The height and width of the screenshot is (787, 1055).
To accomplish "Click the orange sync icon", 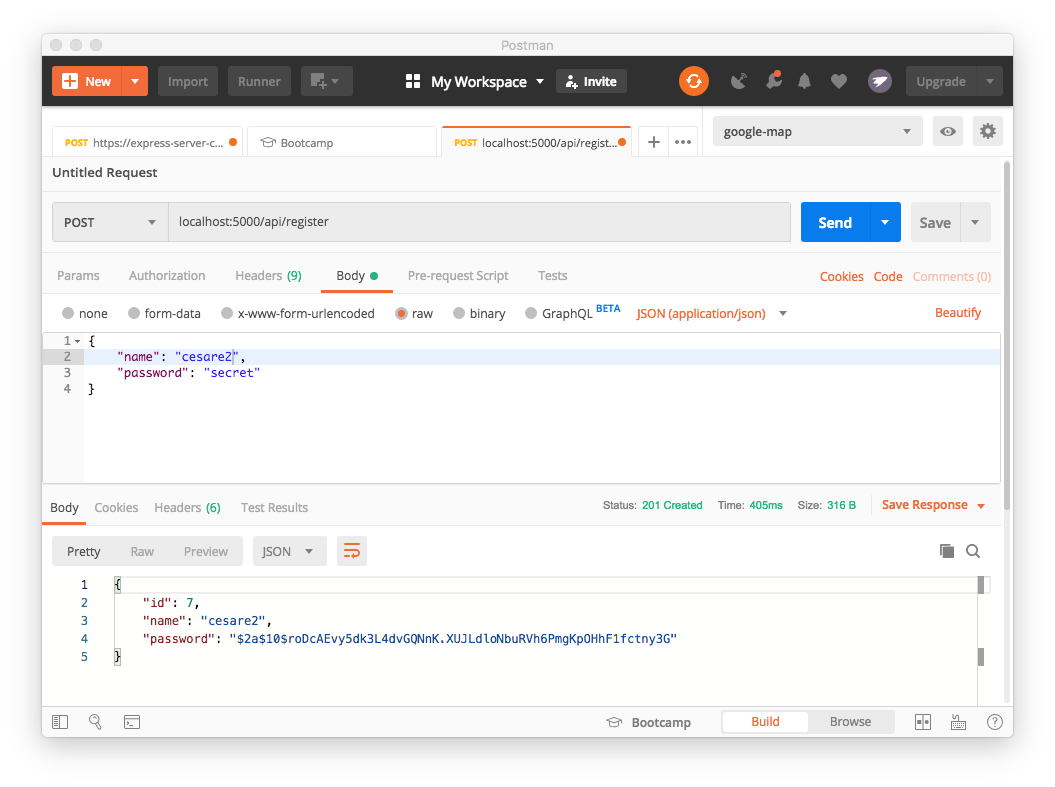I will 694,81.
